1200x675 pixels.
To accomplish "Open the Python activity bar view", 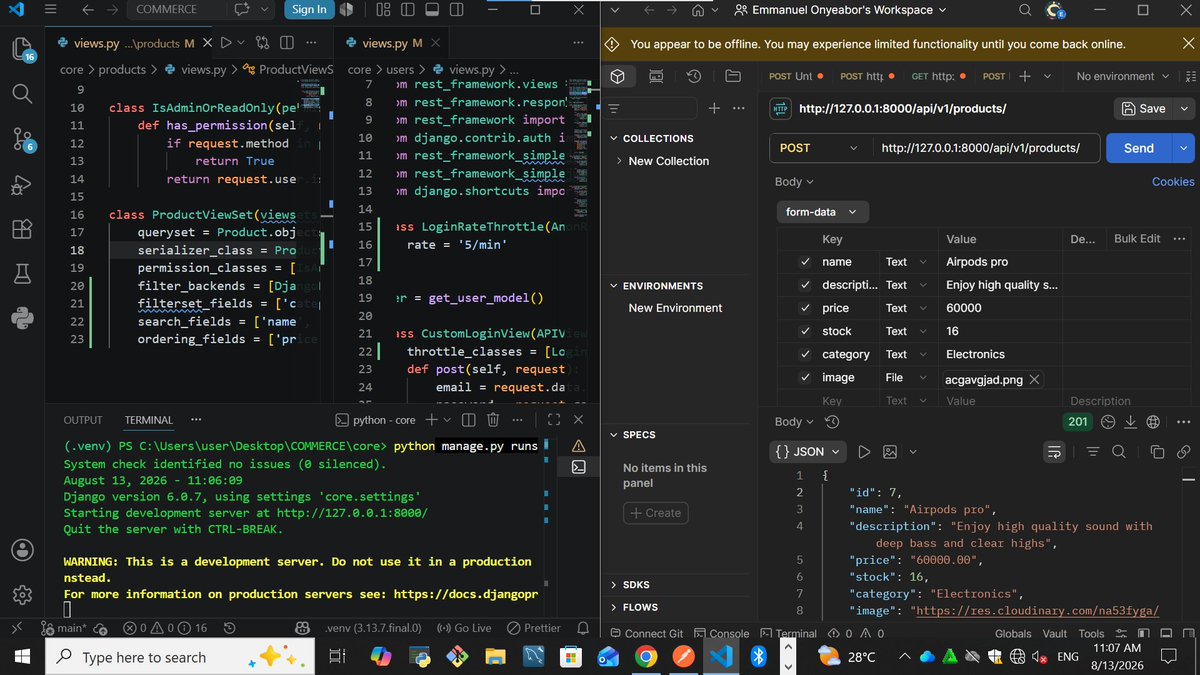I will click(22, 318).
